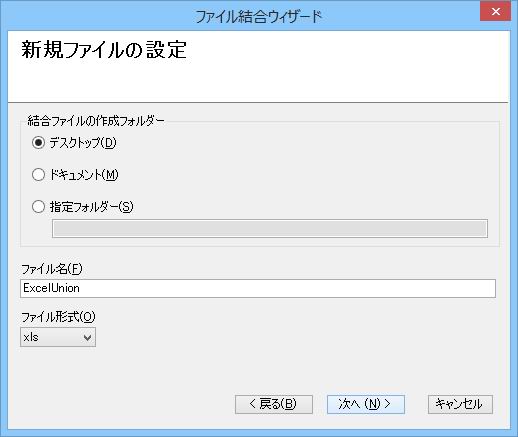
Task: Click the 指定フォルダー(S) option label text
Action: pos(92,207)
